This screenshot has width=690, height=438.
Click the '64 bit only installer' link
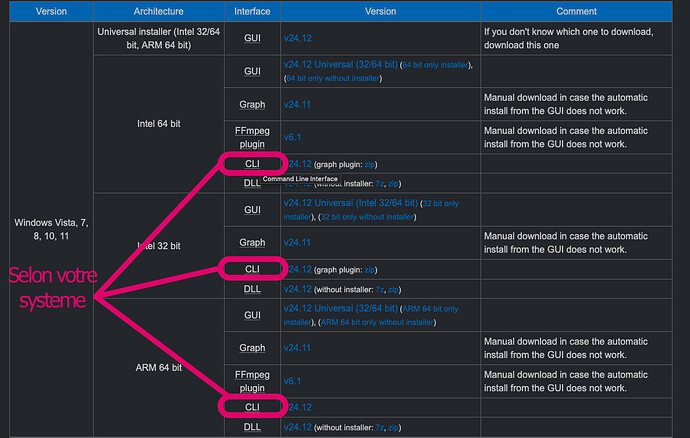(x=432, y=65)
